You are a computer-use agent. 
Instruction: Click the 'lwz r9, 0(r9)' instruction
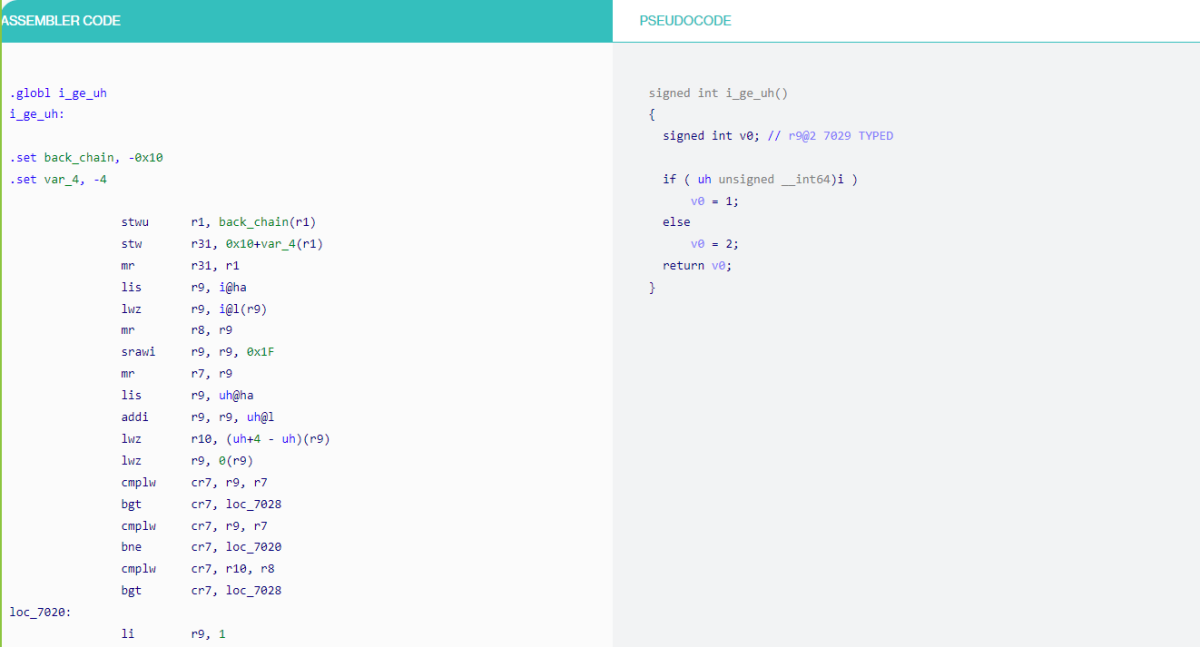[x=187, y=460]
